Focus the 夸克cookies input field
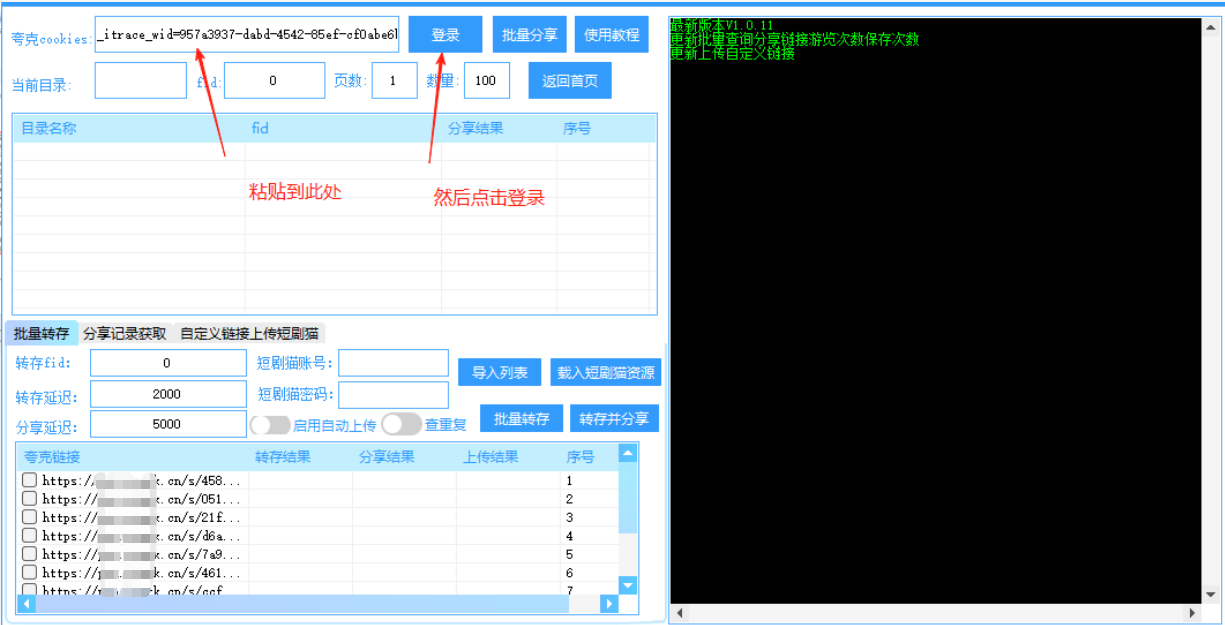Image resolution: width=1225 pixels, height=625 pixels. [247, 35]
